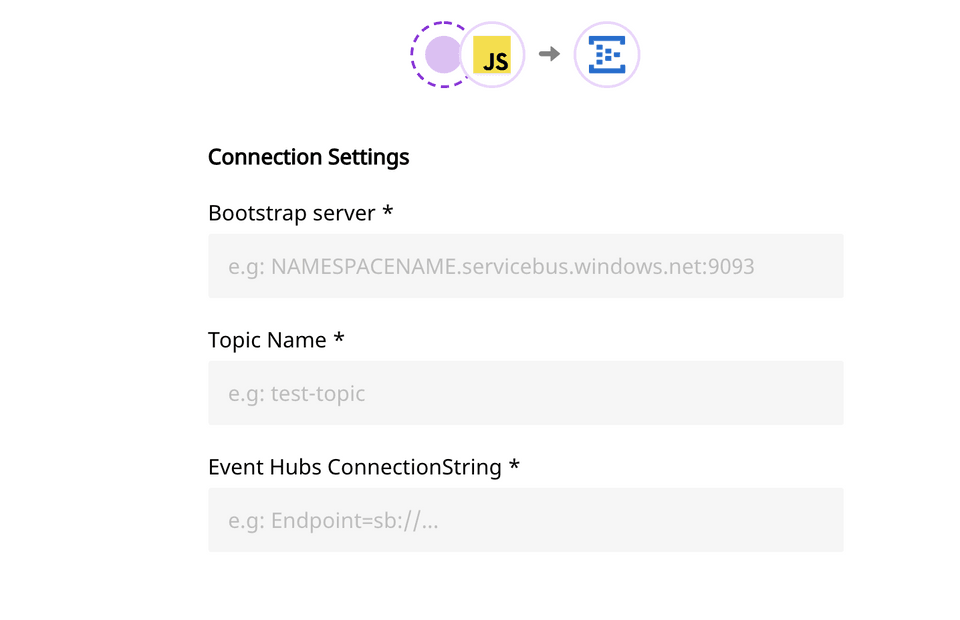The width and height of the screenshot is (960, 620).
Task: Click the Topic Name label
Action: [264, 340]
